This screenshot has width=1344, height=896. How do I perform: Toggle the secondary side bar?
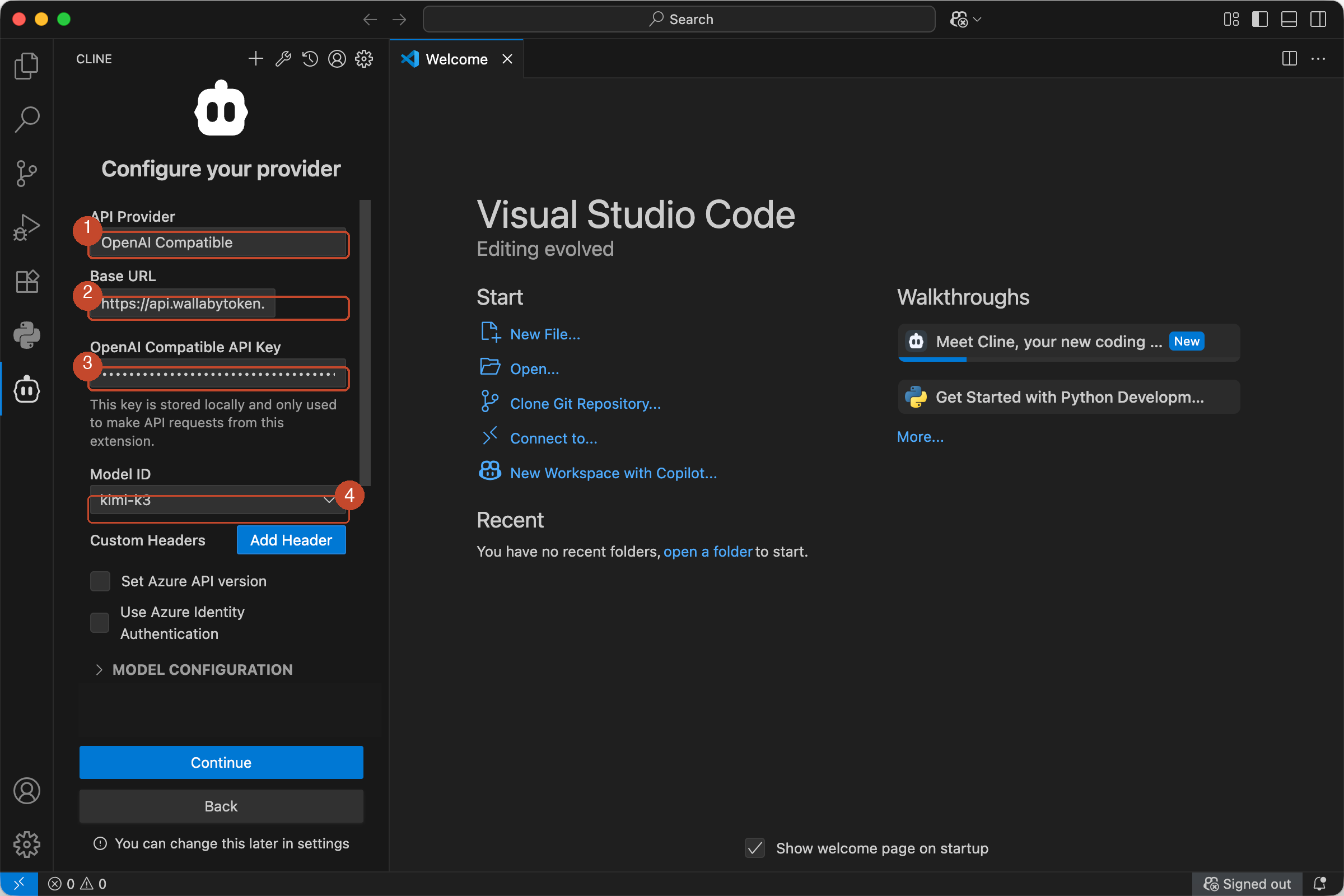pyautogui.click(x=1318, y=20)
